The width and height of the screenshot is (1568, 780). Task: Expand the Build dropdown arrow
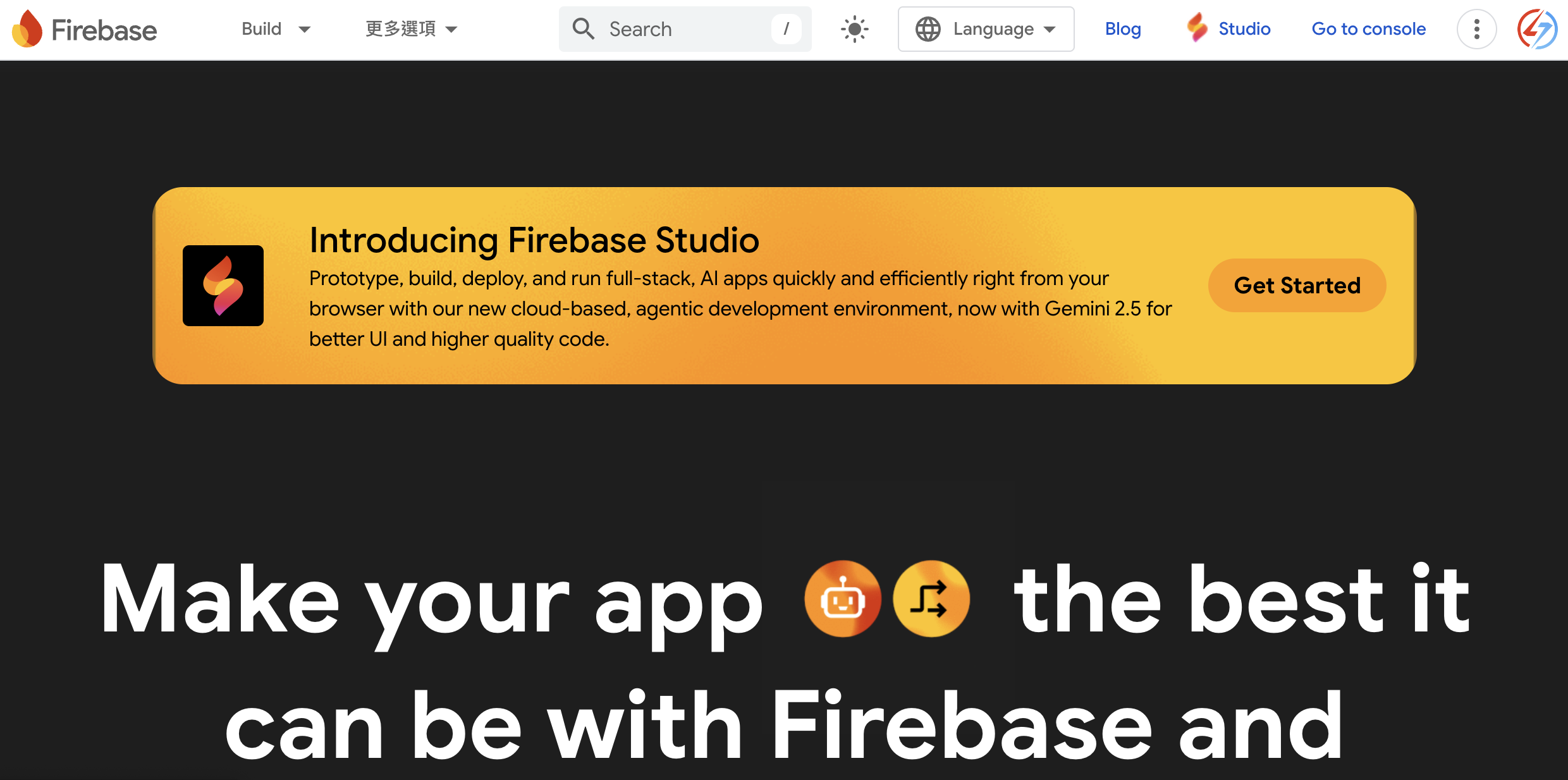(x=304, y=30)
